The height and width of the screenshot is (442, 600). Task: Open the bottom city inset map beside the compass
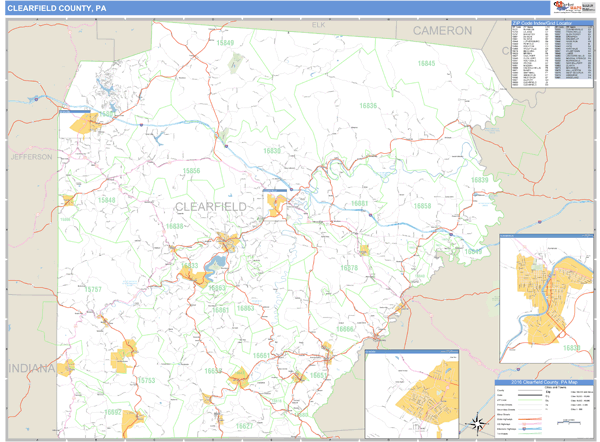pyautogui.click(x=412, y=394)
